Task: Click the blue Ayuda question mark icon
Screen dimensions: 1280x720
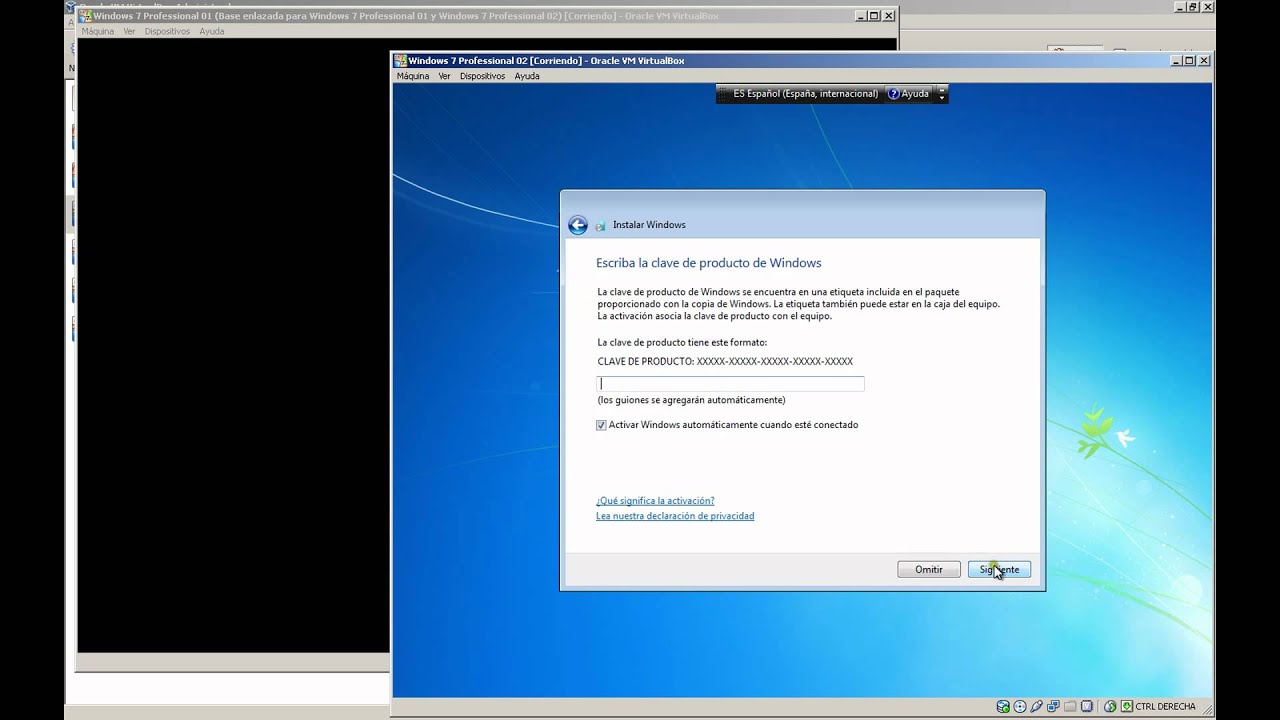Action: (893, 94)
